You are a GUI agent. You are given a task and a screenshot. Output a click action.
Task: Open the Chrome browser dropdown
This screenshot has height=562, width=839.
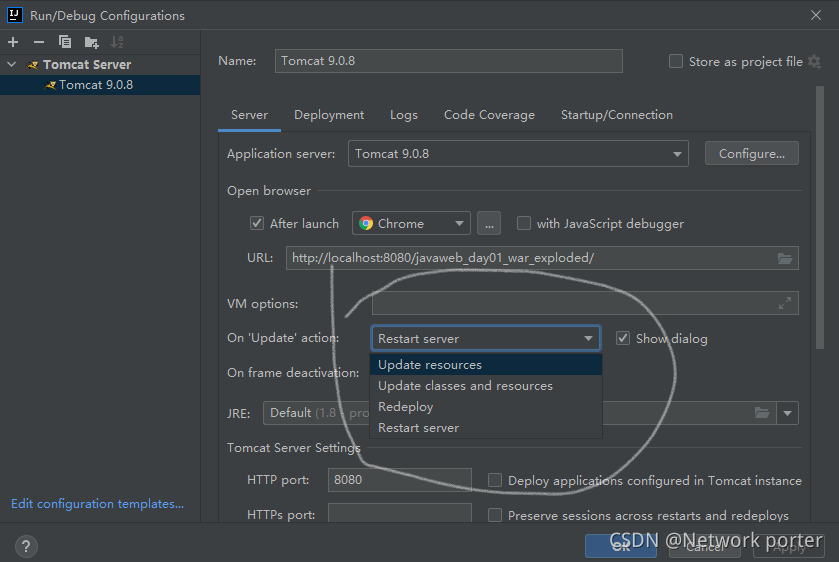(x=411, y=223)
